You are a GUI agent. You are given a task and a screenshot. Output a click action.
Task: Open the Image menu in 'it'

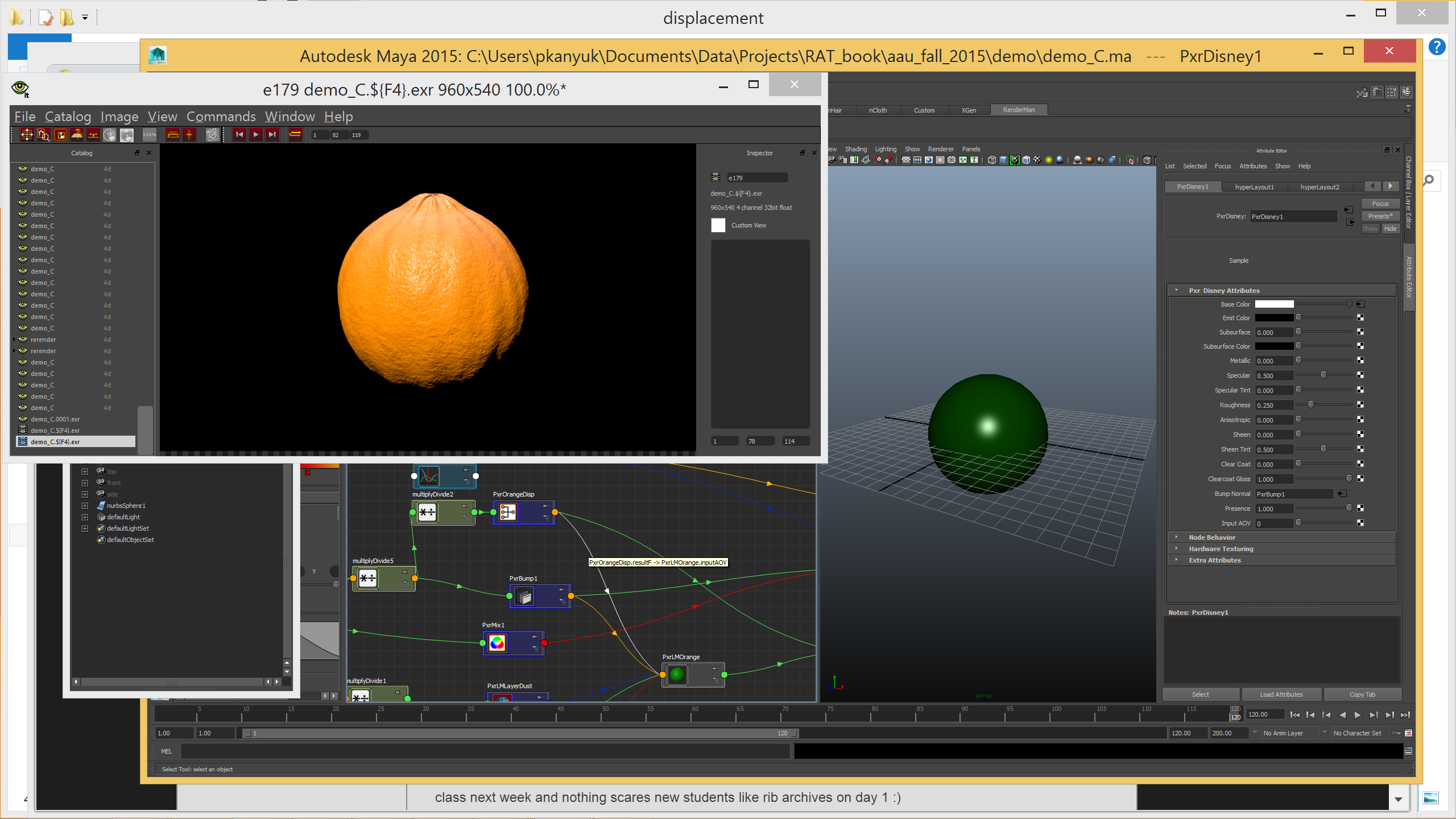point(119,117)
